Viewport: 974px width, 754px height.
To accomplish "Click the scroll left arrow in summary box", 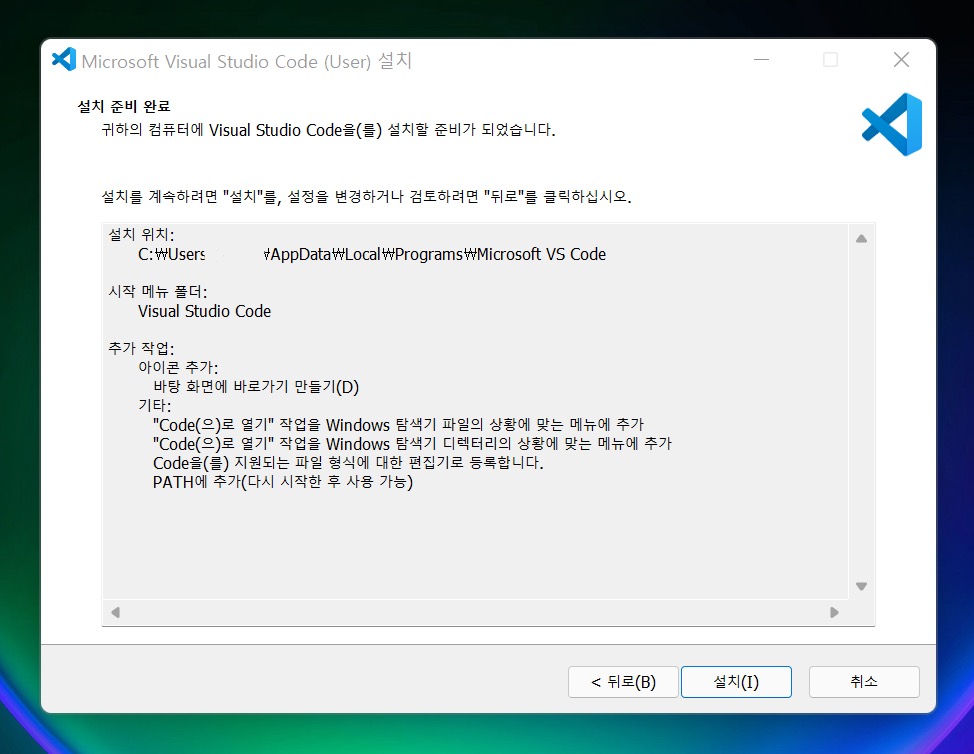I will tap(116, 612).
